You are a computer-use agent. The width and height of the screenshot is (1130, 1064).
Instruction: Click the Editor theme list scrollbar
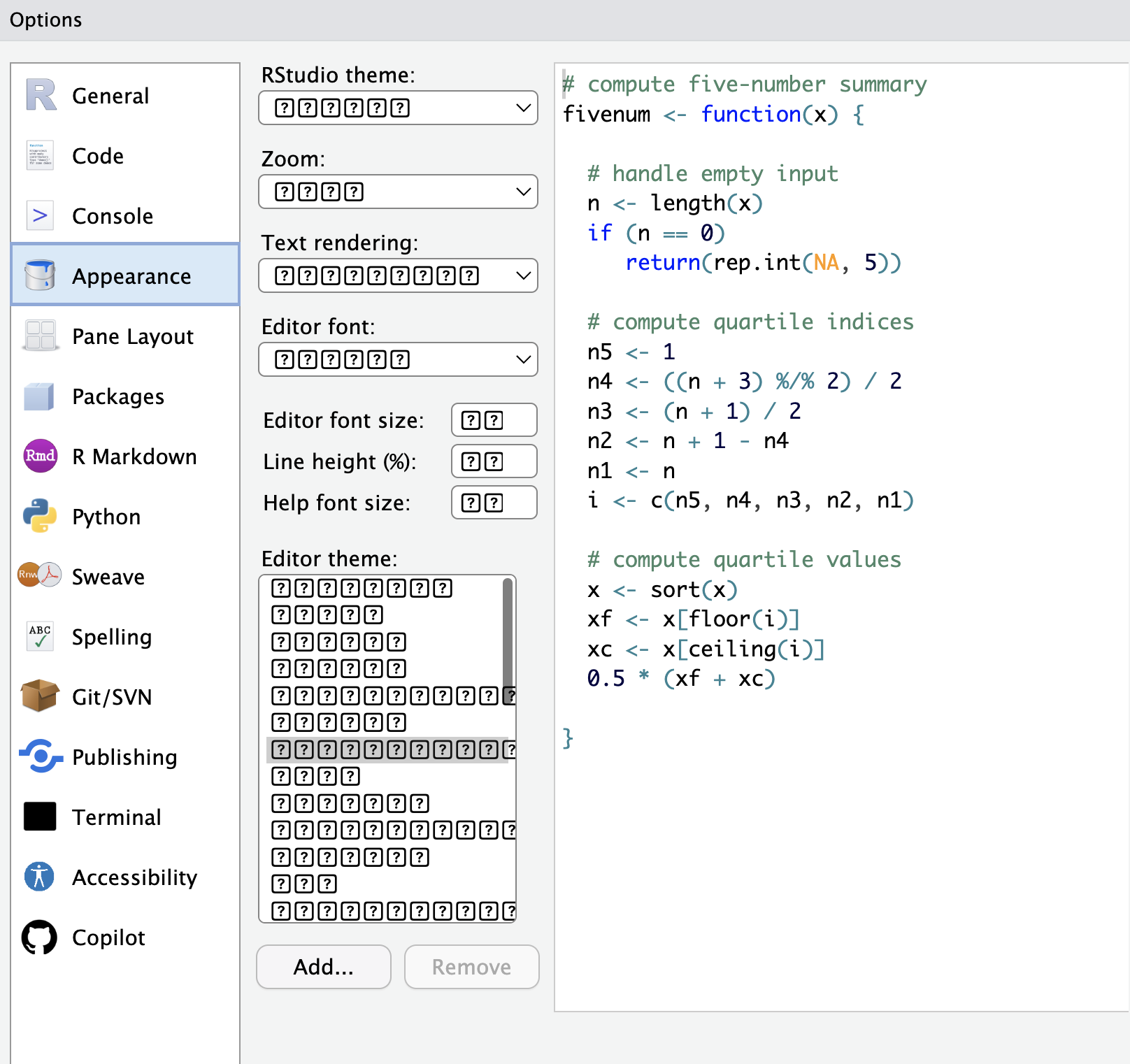pyautogui.click(x=508, y=633)
